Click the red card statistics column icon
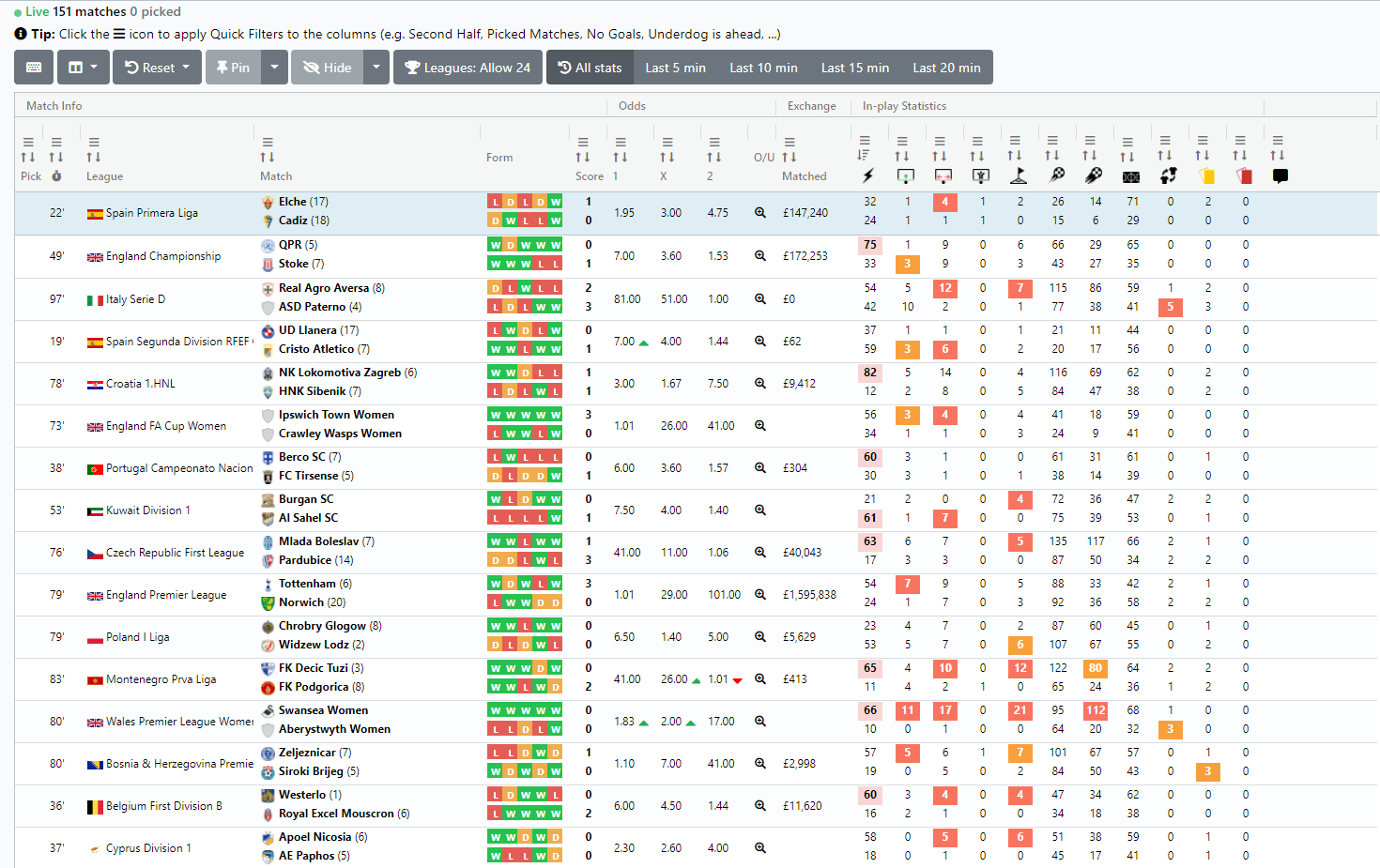This screenshot has width=1380, height=868. tap(1241, 175)
